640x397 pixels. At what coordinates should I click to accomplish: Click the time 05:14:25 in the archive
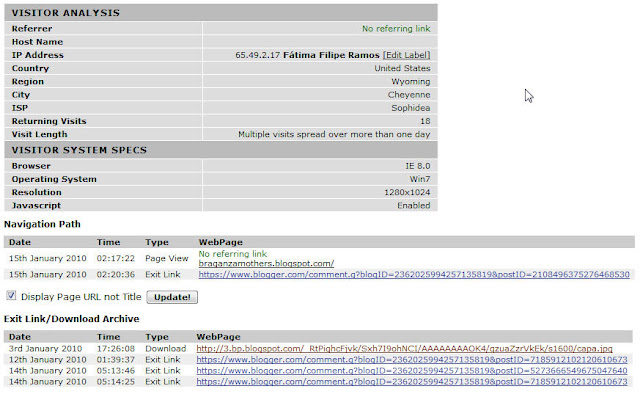click(116, 381)
